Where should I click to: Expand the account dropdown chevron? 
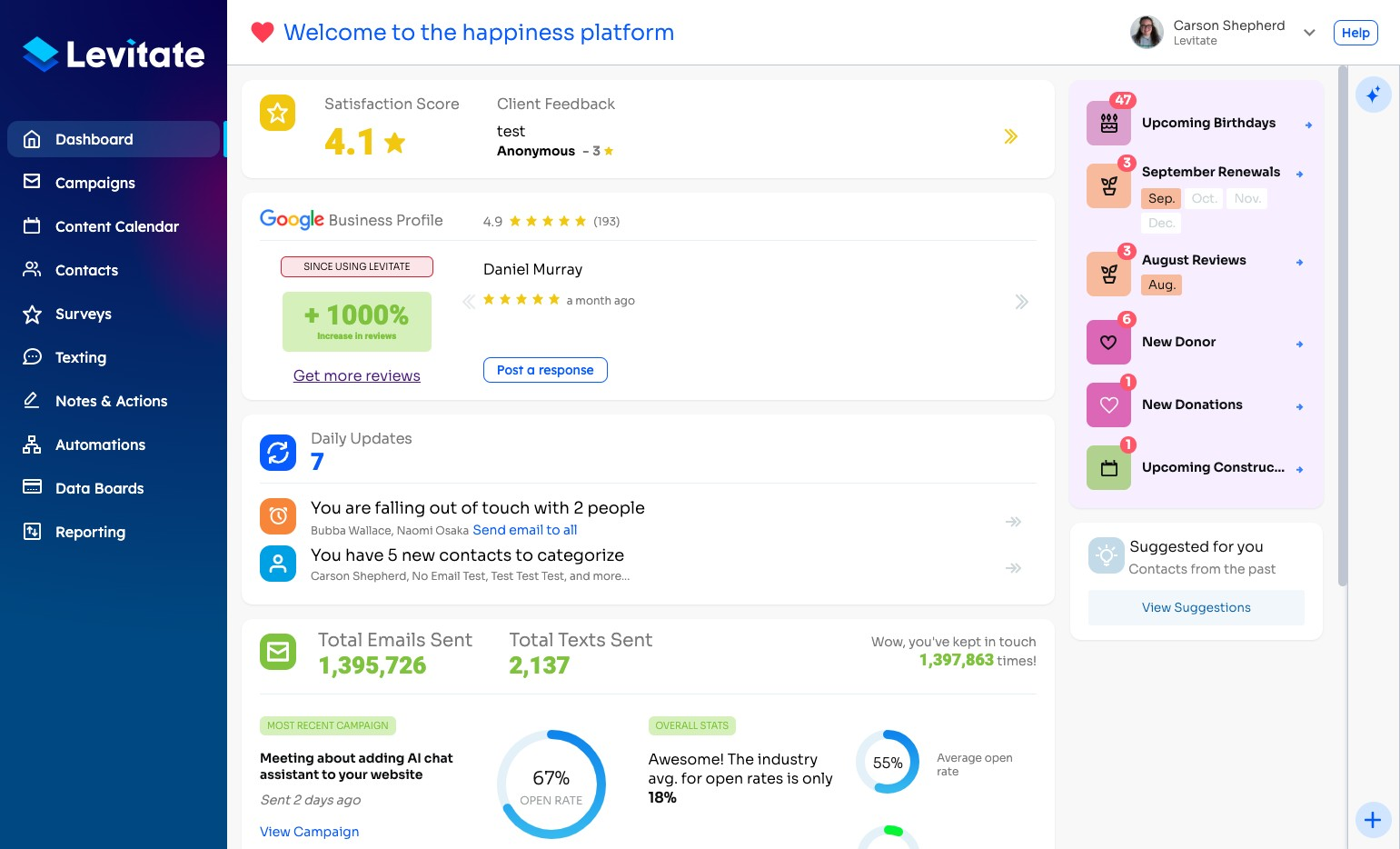coord(1309,33)
